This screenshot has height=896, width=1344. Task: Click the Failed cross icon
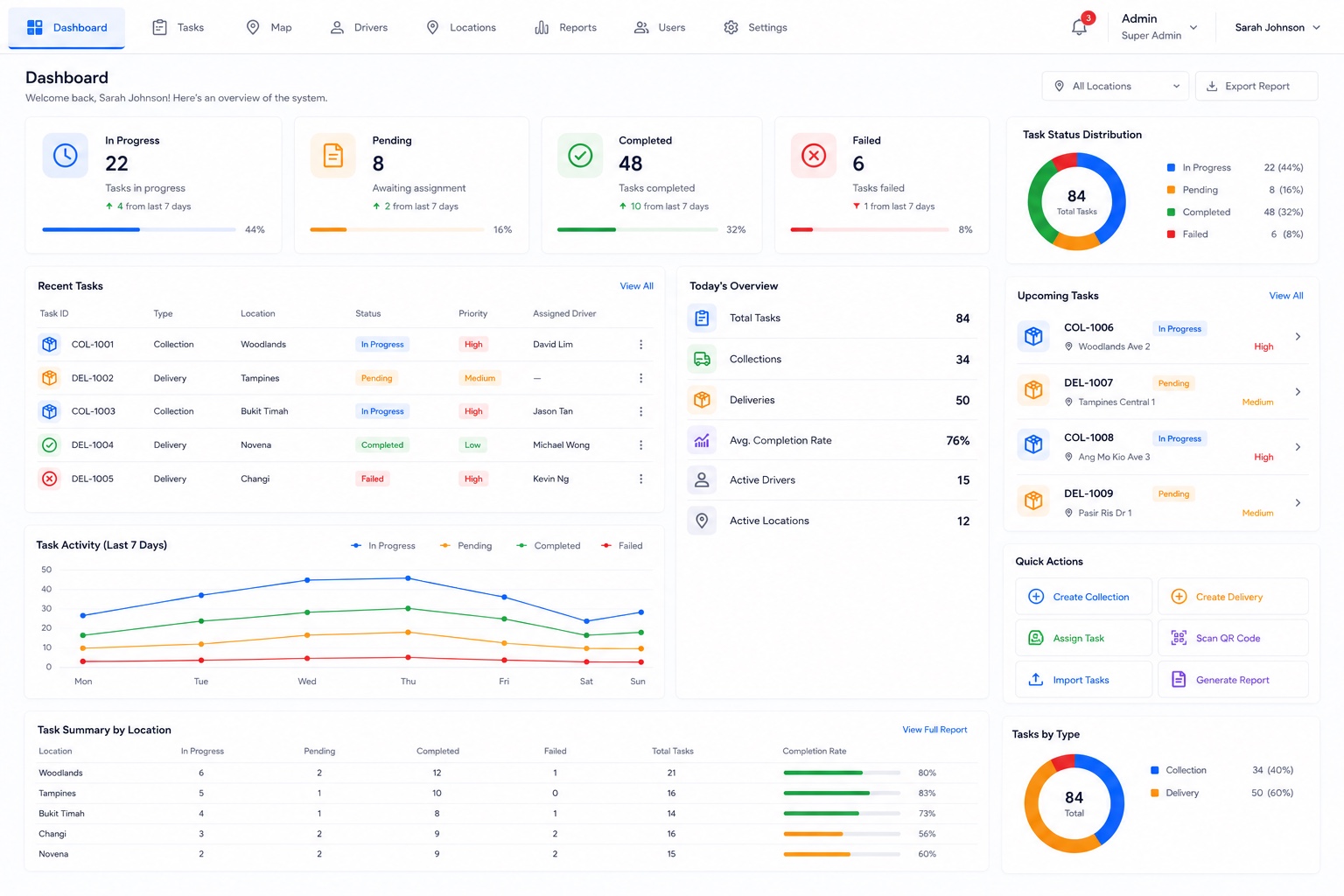[x=814, y=156]
